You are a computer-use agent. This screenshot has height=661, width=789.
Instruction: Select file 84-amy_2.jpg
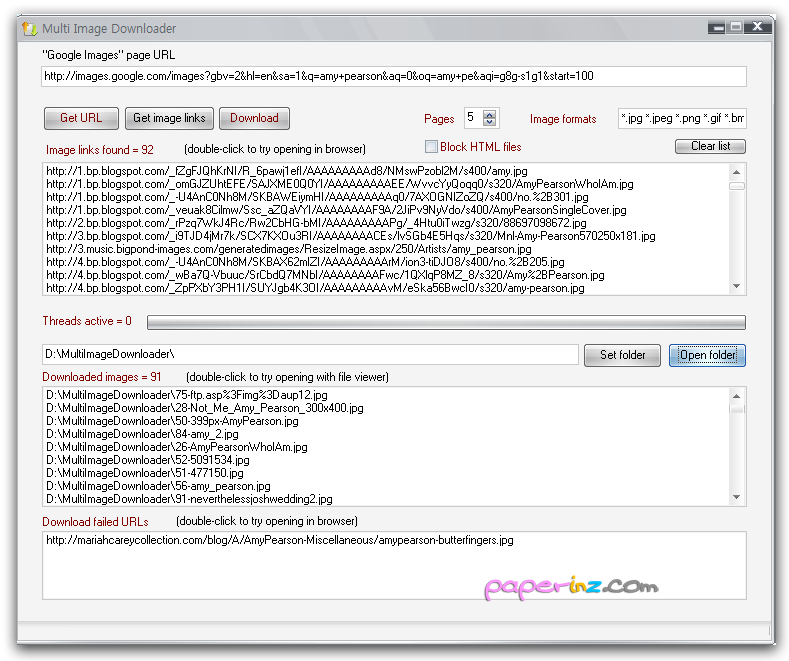142,434
